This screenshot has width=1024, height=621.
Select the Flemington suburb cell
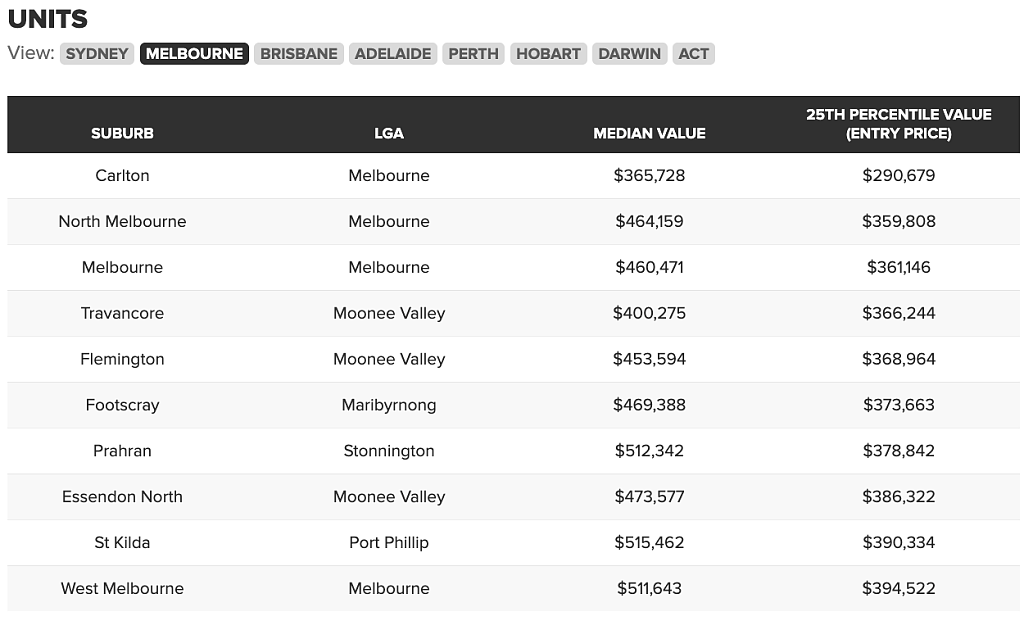click(122, 359)
